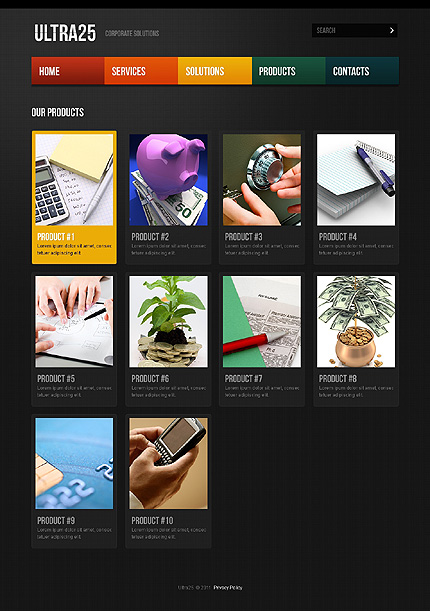This screenshot has width=430, height=611.
Task: Select the newspaper and red pen image
Action: click(x=262, y=321)
